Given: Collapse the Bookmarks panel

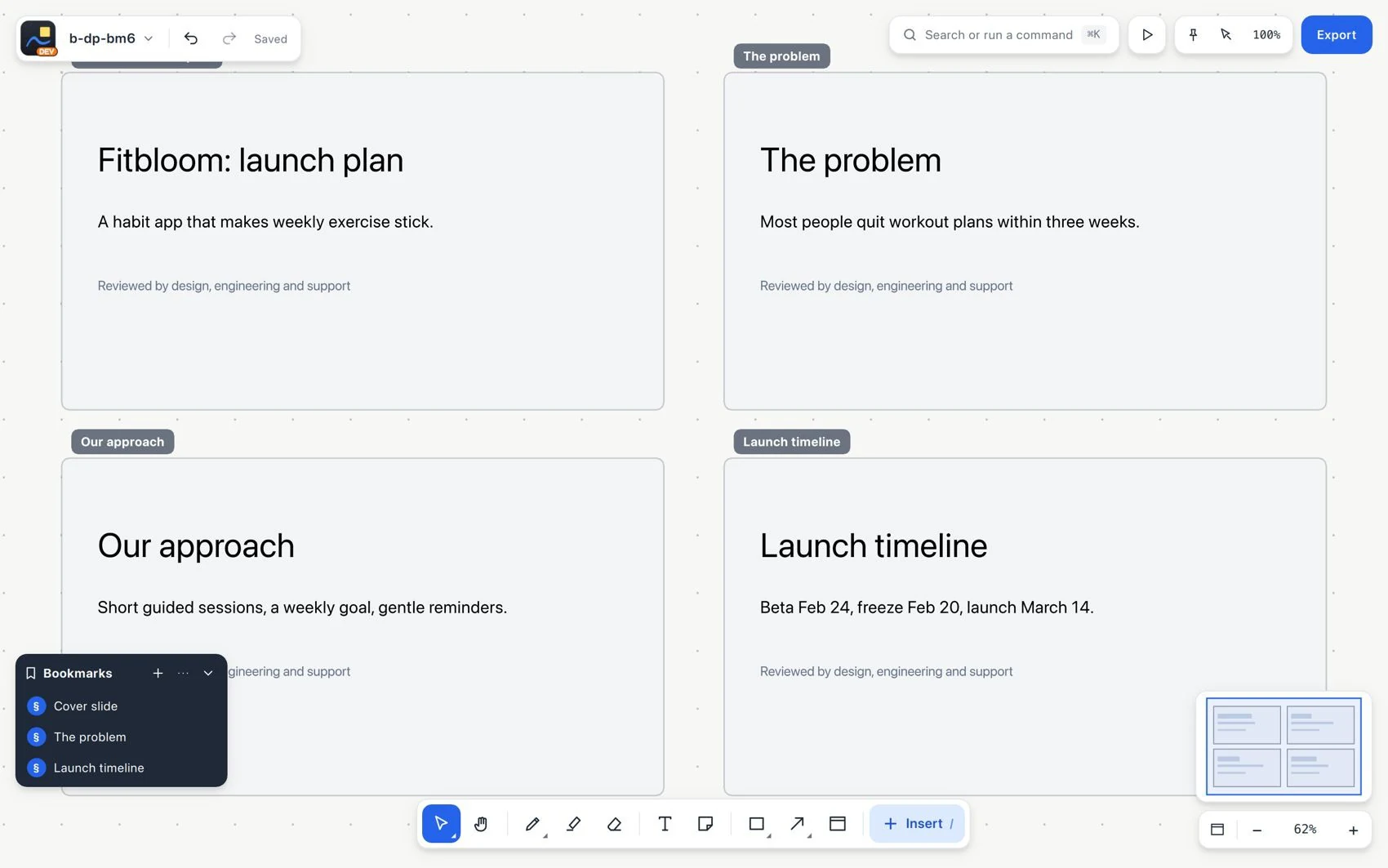Looking at the screenshot, I should coord(208,673).
